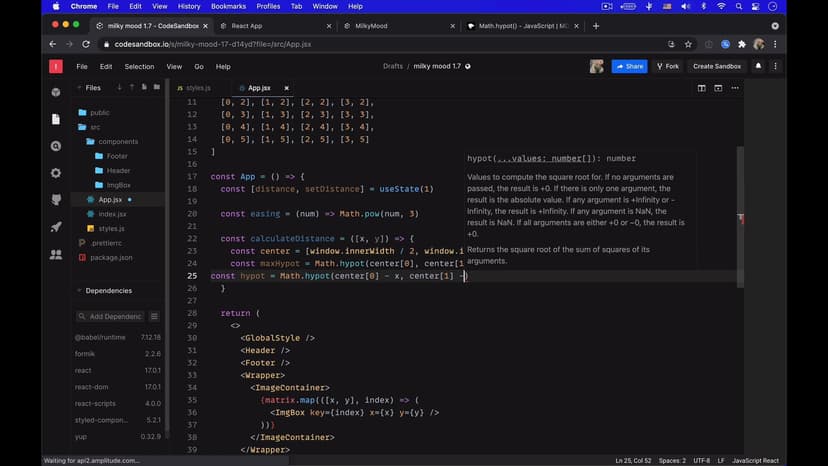Open the Selection menu

coord(139,66)
